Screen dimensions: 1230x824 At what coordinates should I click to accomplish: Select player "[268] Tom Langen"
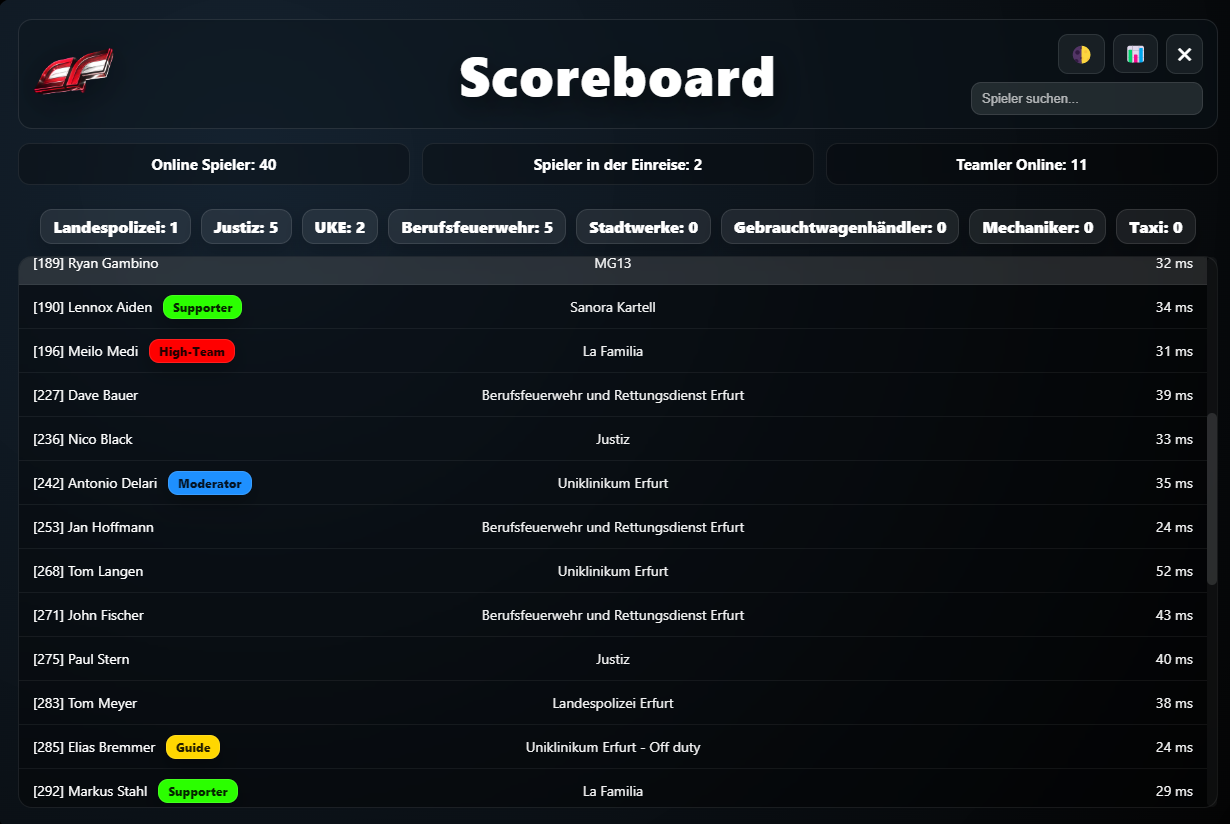(612, 571)
